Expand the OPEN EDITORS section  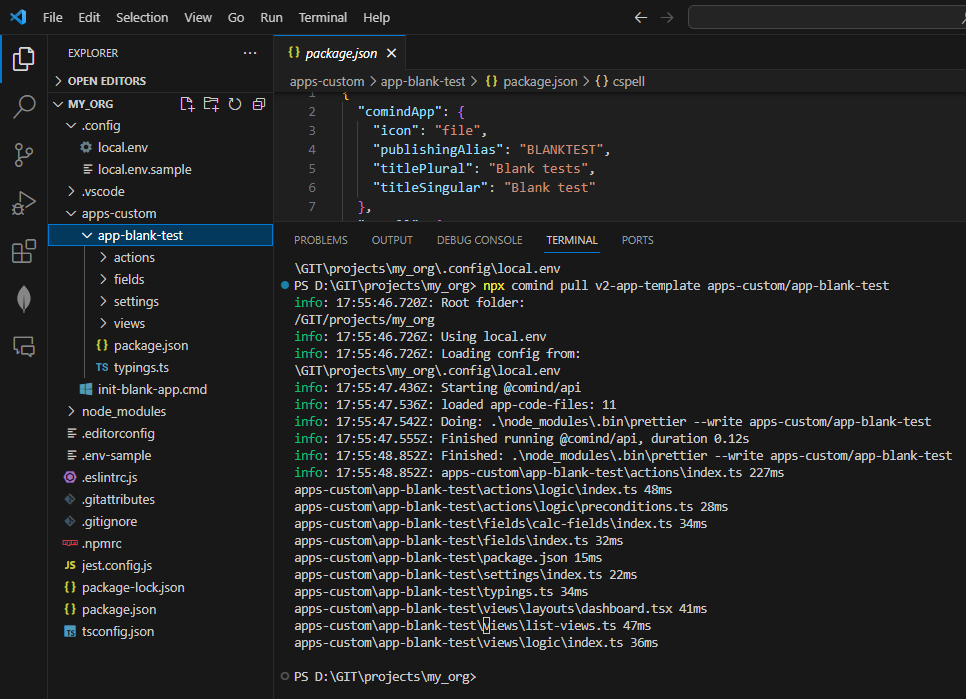point(59,81)
